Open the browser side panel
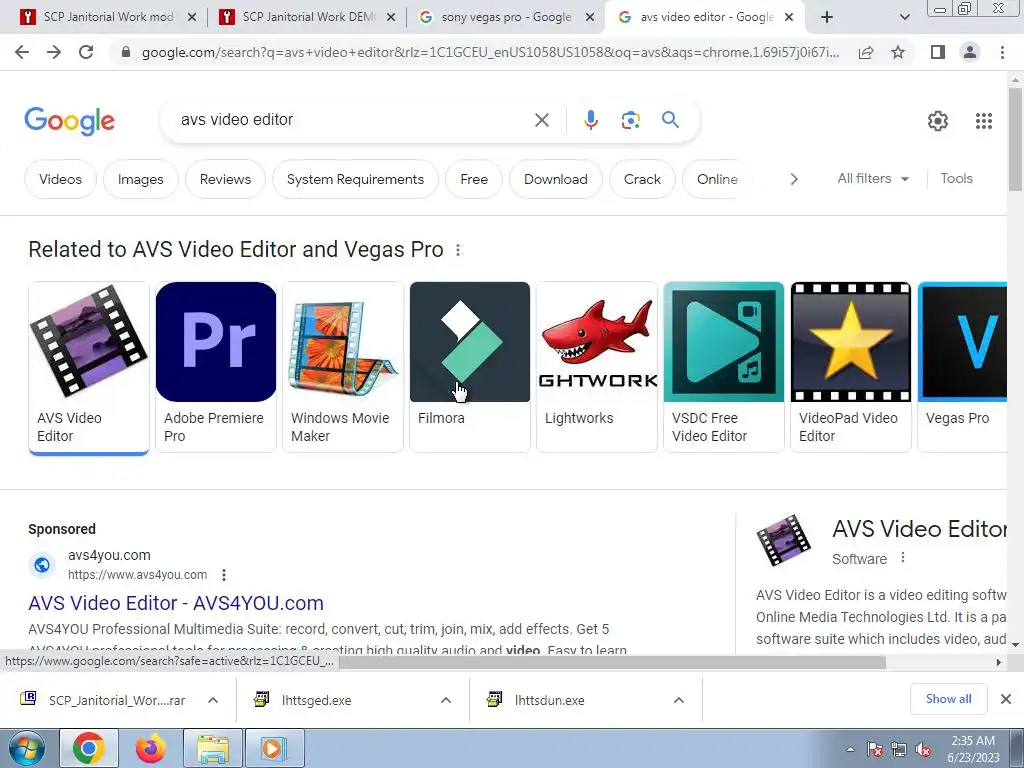Image resolution: width=1024 pixels, height=768 pixels. pyautogui.click(x=938, y=52)
